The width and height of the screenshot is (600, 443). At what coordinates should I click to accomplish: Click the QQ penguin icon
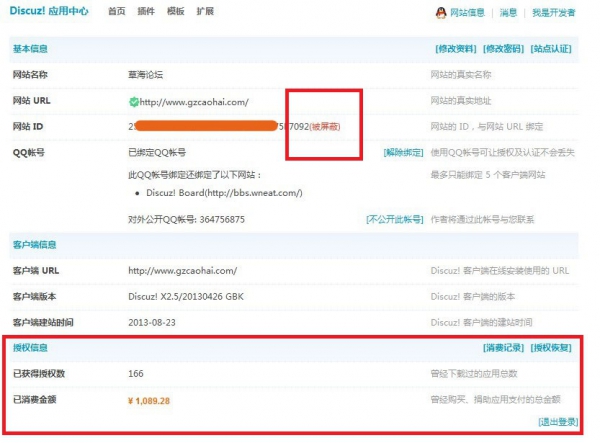pyautogui.click(x=441, y=13)
